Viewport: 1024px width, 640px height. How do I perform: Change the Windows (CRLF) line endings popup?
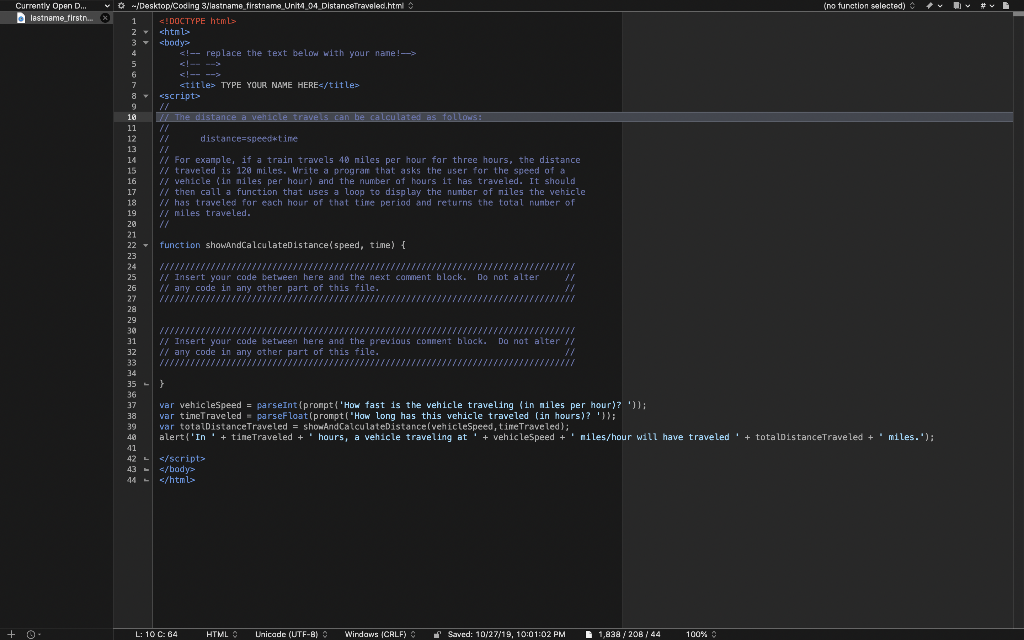point(380,634)
